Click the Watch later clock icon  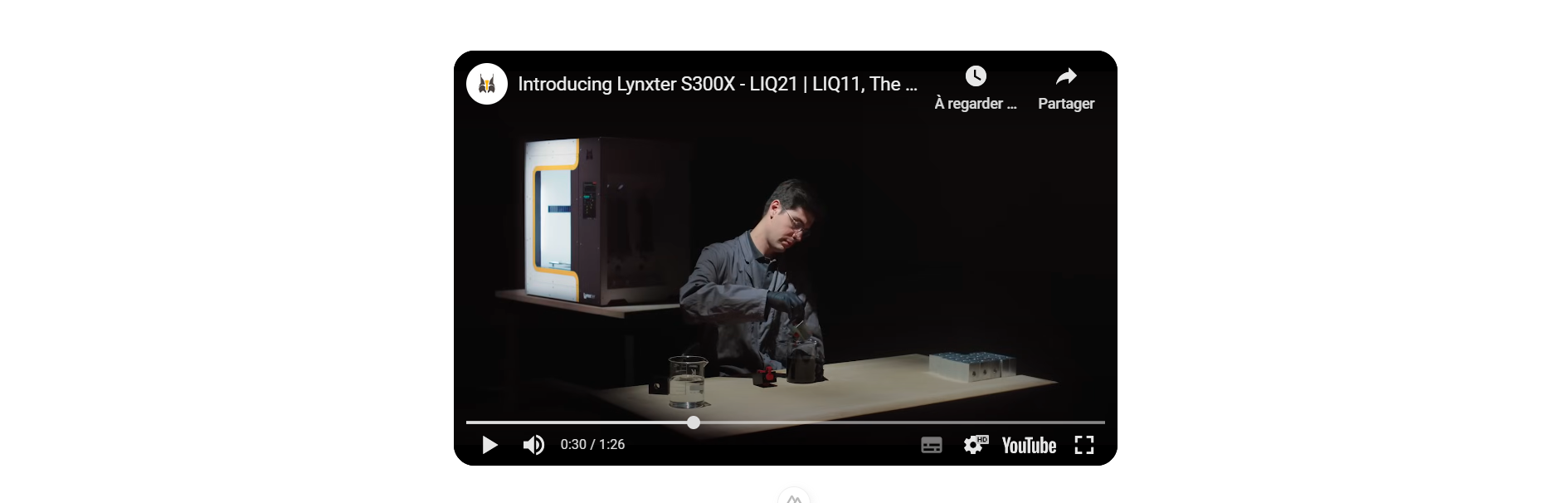[976, 76]
